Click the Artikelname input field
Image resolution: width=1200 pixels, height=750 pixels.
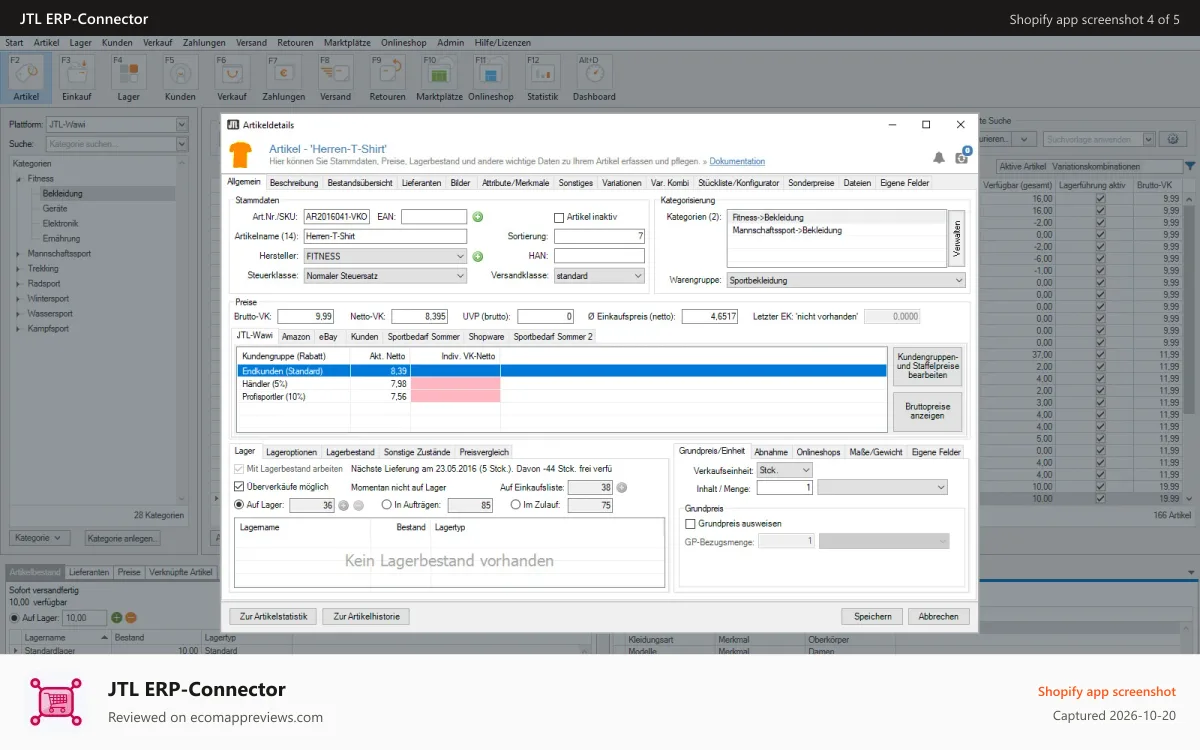pos(385,237)
